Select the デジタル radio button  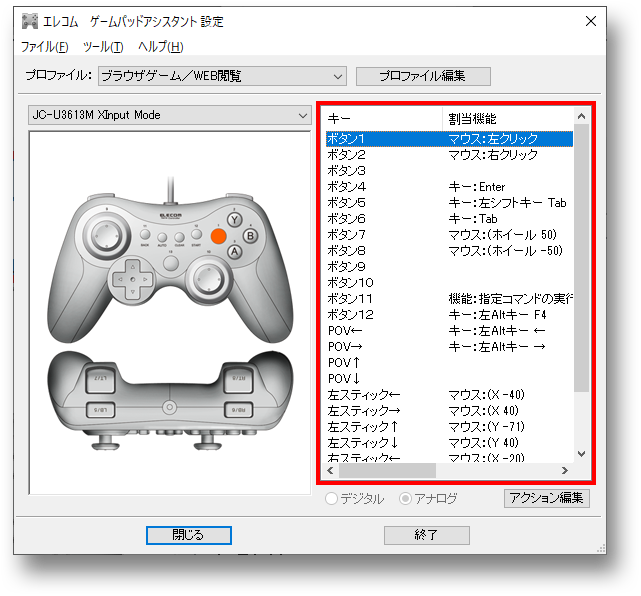click(333, 498)
